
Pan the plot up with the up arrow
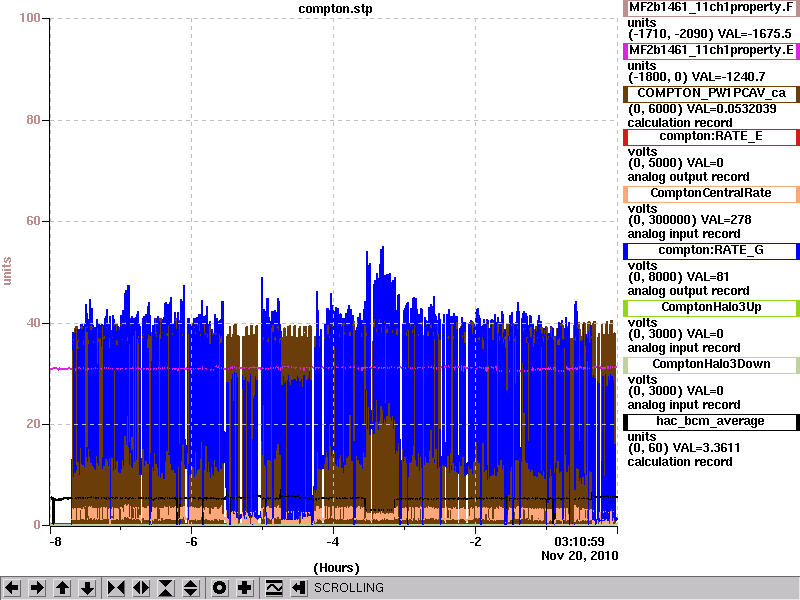(63, 588)
